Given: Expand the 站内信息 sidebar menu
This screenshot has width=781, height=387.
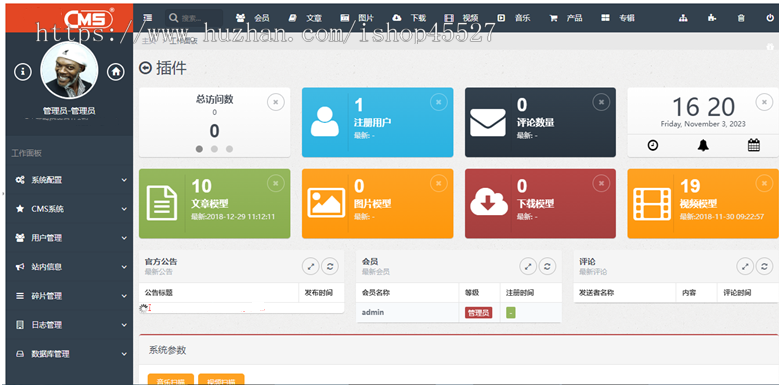Looking at the screenshot, I should coord(69,266).
